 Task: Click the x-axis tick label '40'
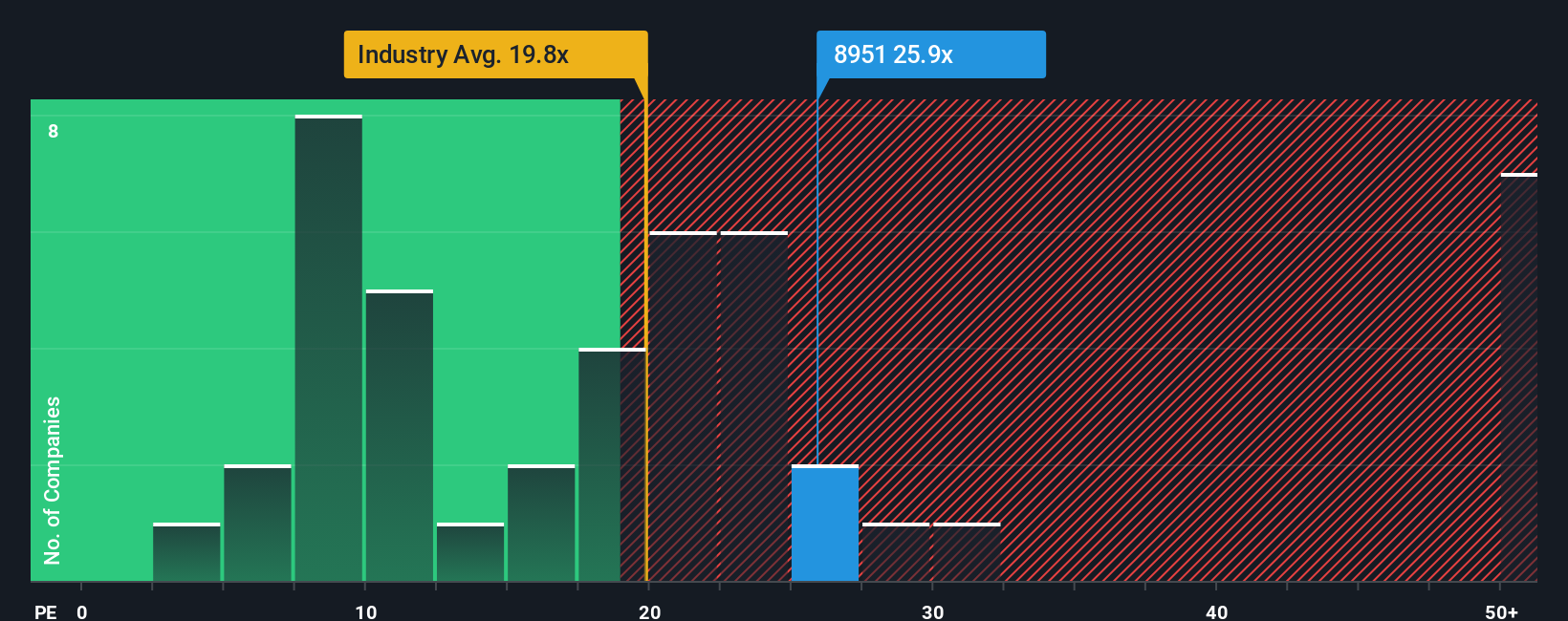click(x=1217, y=612)
